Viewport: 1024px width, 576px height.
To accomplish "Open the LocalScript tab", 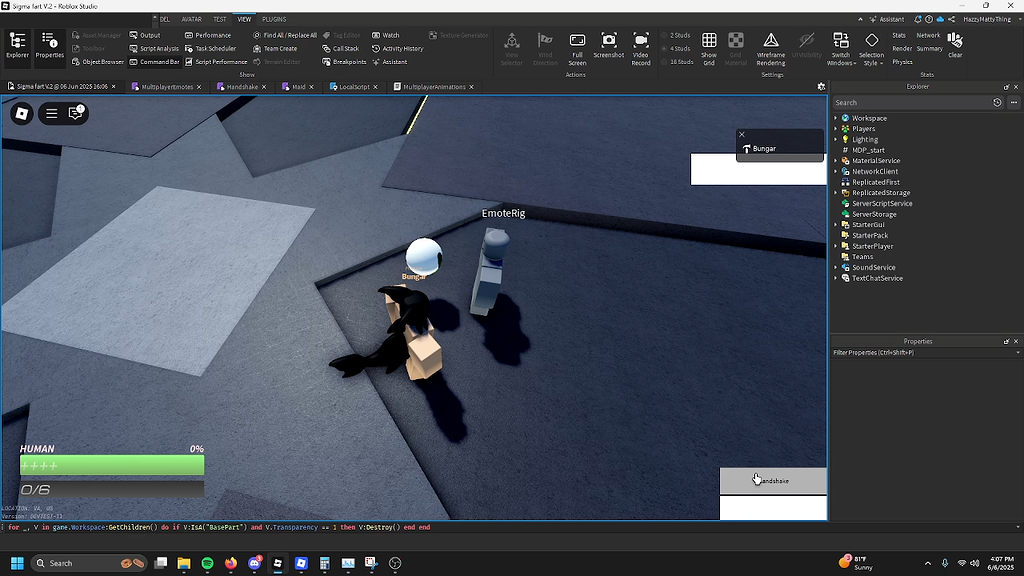I will [354, 87].
